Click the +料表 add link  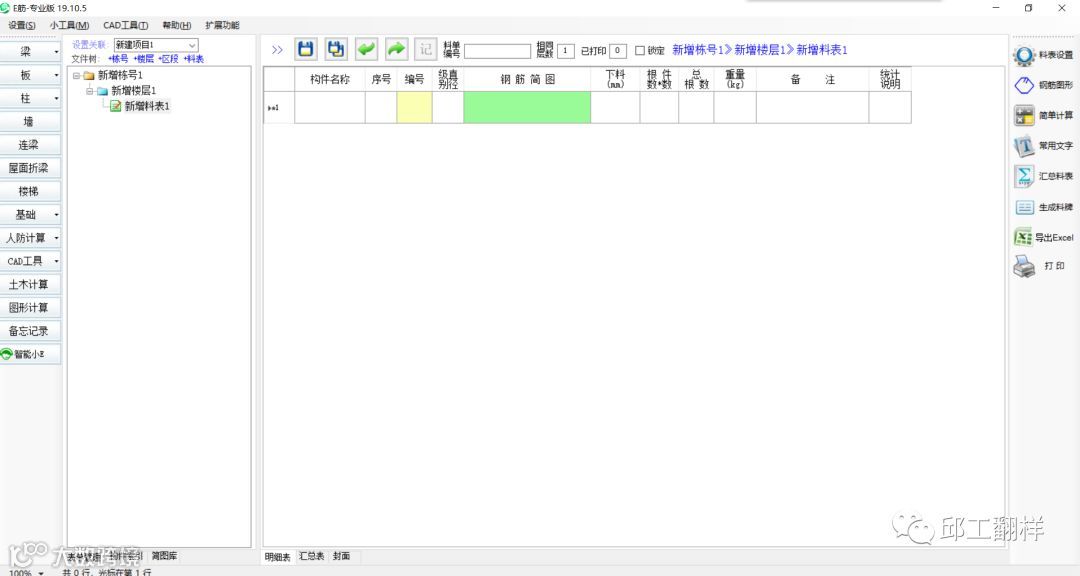coord(194,59)
